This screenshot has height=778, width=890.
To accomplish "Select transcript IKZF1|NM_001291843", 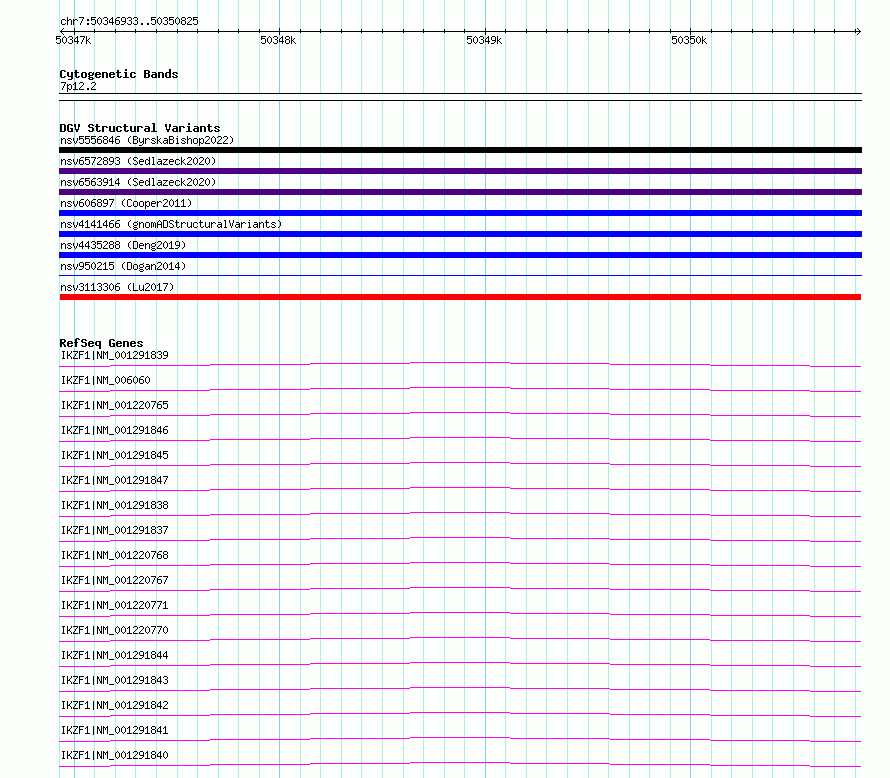I will (x=115, y=680).
